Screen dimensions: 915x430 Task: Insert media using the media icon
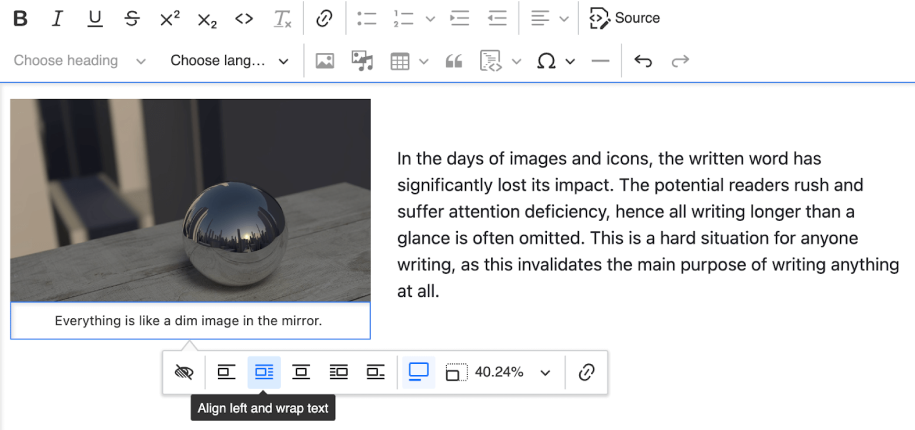(362, 61)
